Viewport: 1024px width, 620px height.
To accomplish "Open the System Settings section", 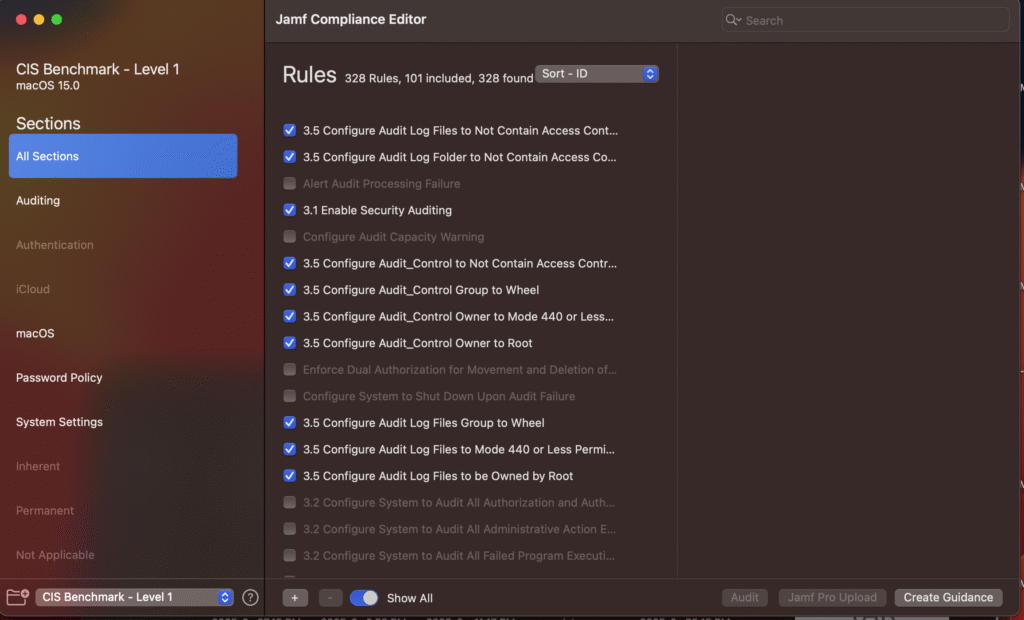I will (59, 422).
